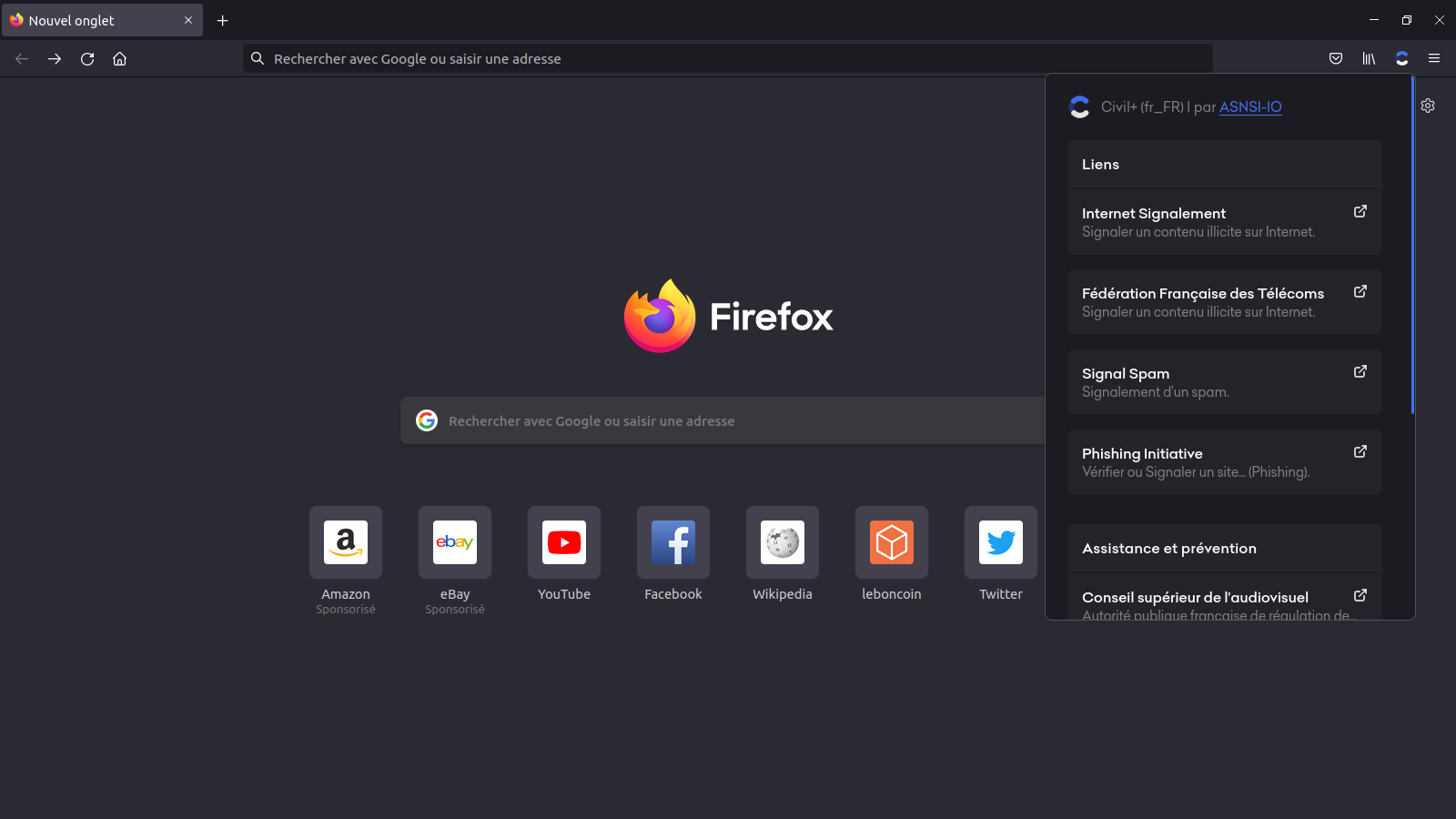Click the search magnifier in address bar

[x=258, y=58]
